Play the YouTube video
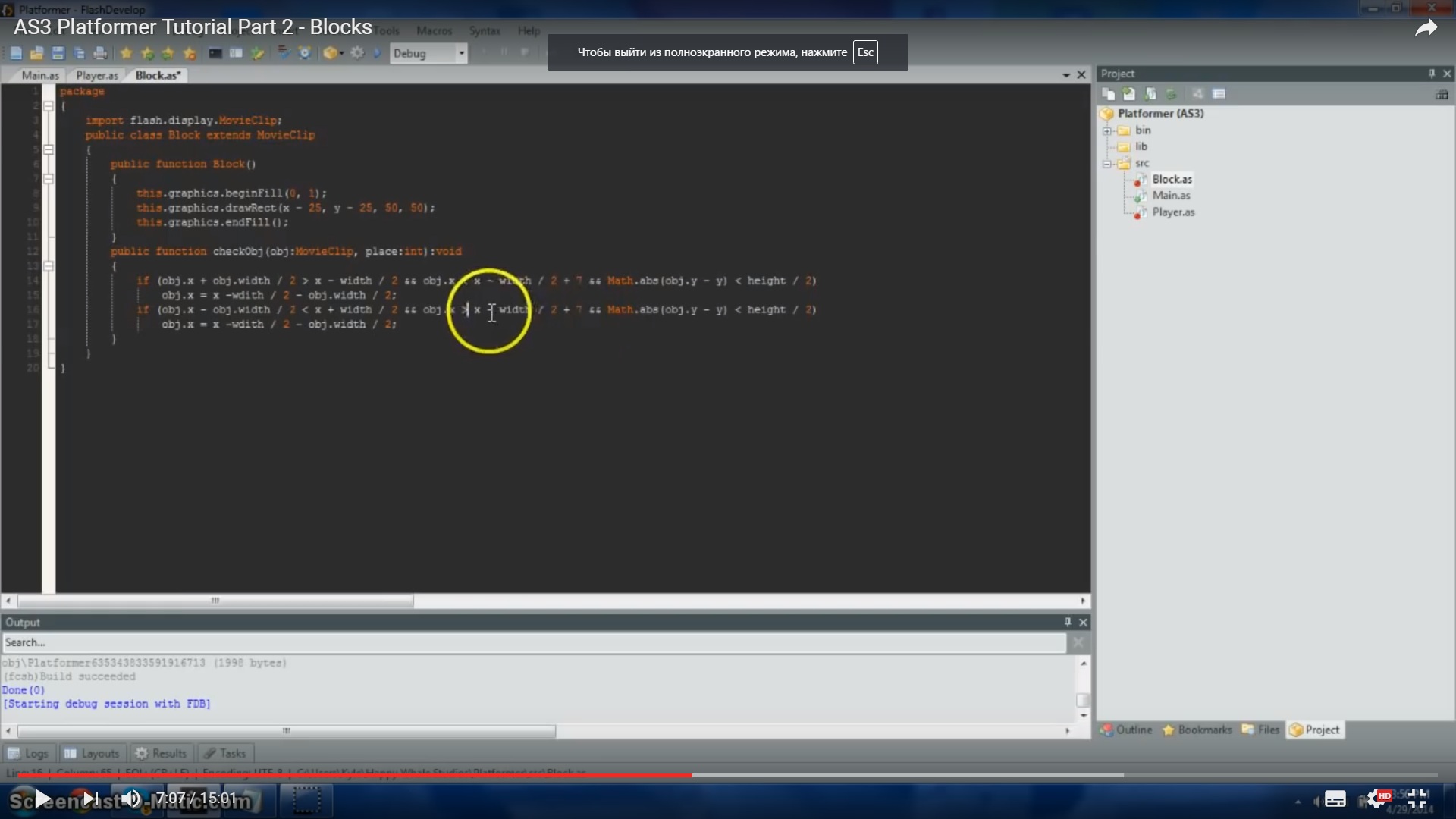Image resolution: width=1456 pixels, height=819 pixels. (x=43, y=799)
